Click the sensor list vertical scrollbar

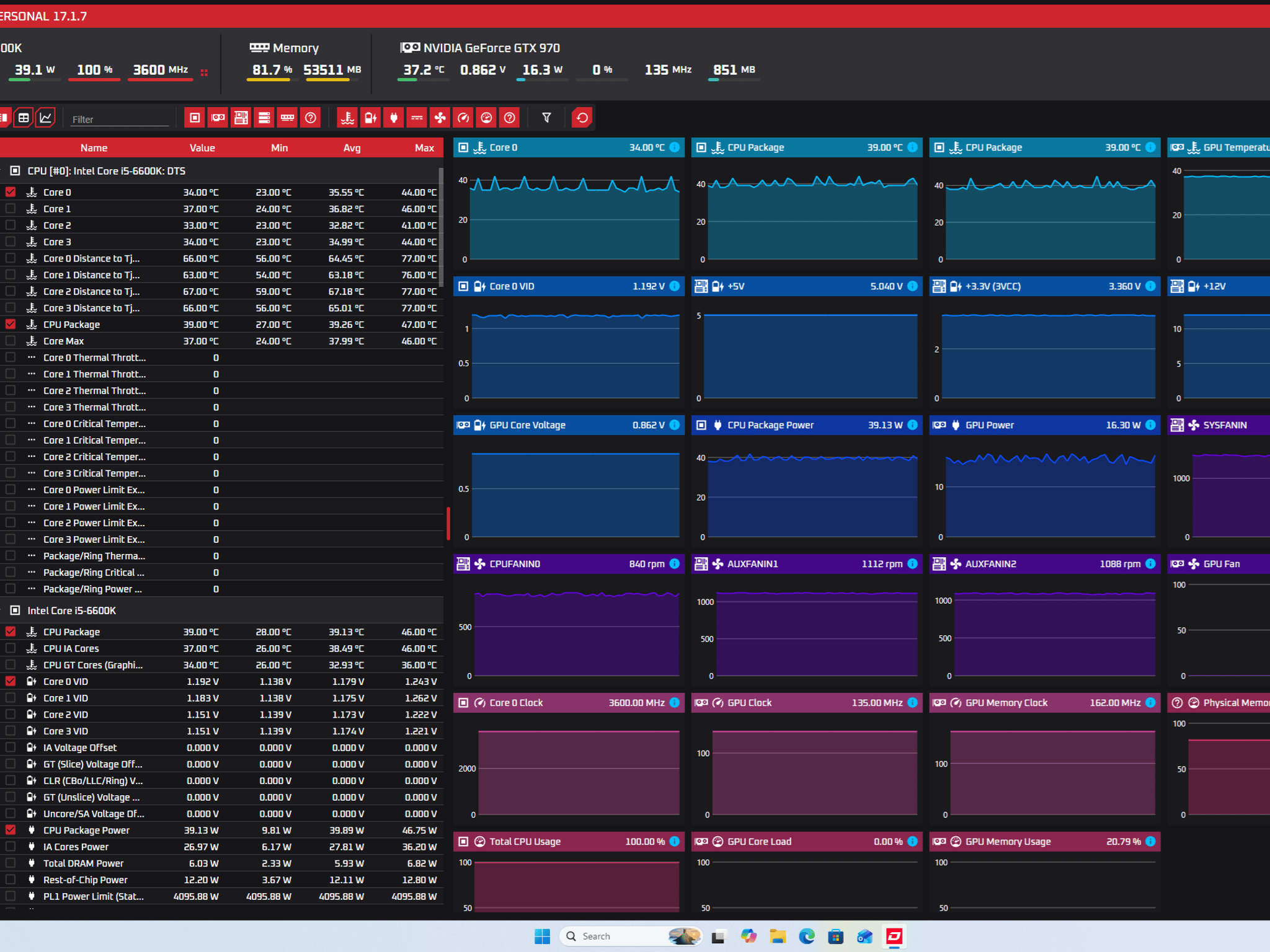(441, 227)
